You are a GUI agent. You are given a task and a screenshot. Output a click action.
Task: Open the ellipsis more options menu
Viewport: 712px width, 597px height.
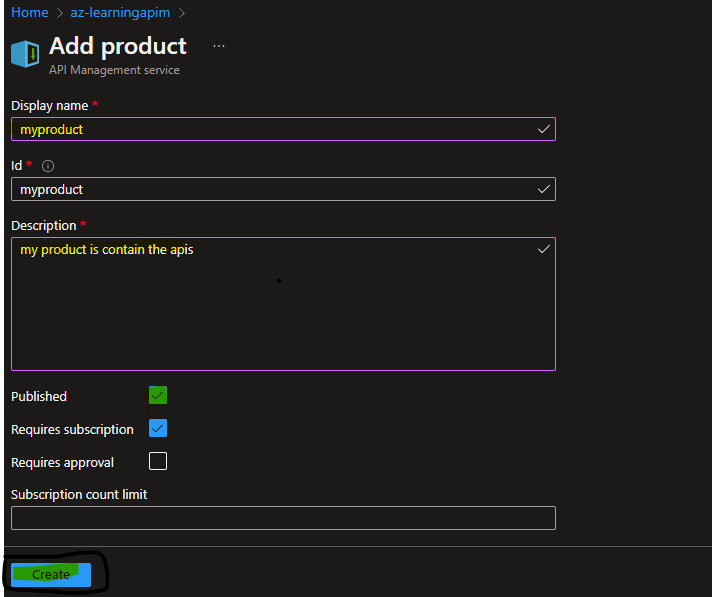(x=219, y=46)
